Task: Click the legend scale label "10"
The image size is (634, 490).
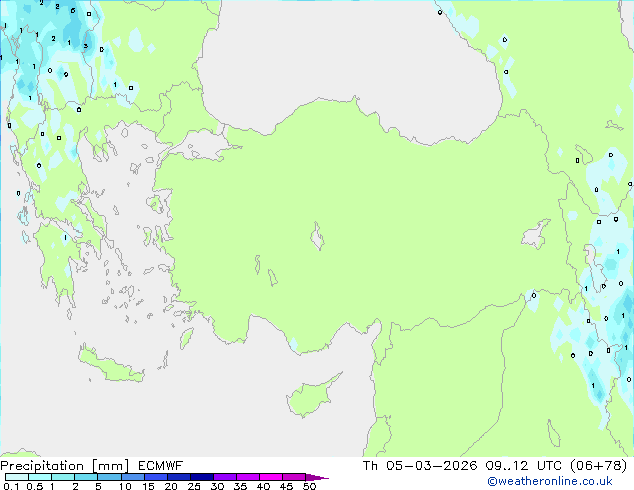Action: point(125,486)
